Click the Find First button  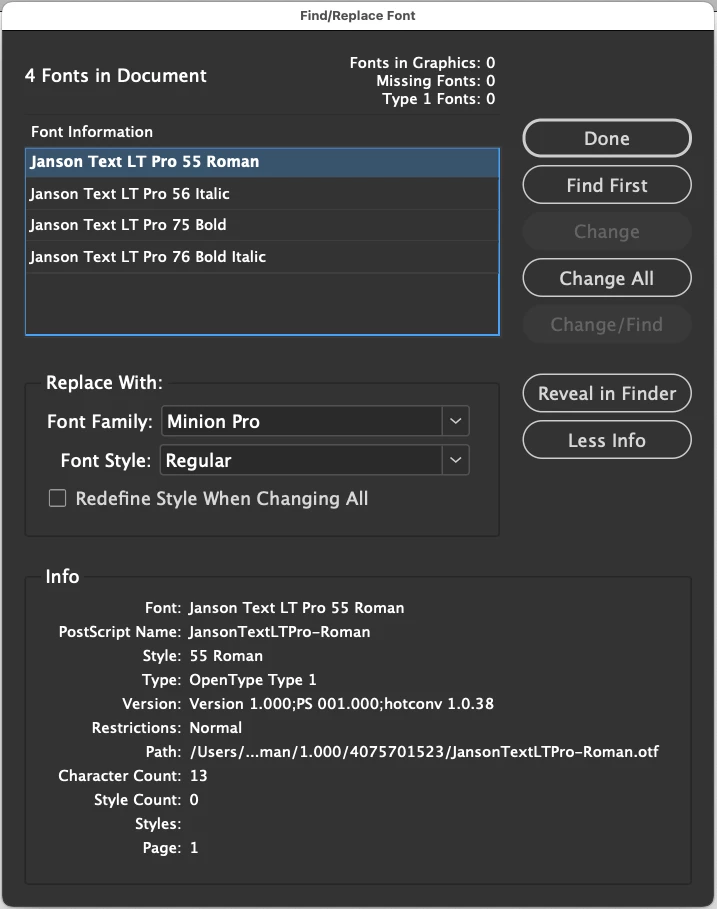tap(607, 185)
